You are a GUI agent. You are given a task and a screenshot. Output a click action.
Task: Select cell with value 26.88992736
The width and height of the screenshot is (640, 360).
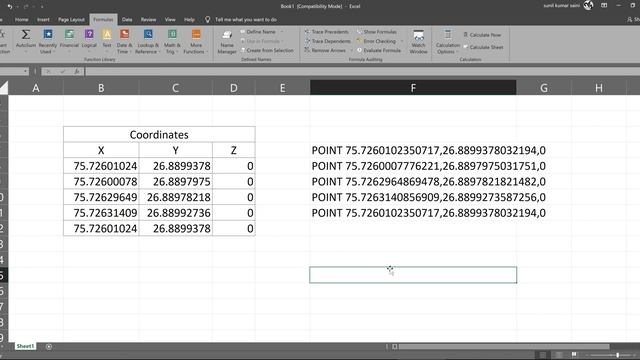[176, 213]
